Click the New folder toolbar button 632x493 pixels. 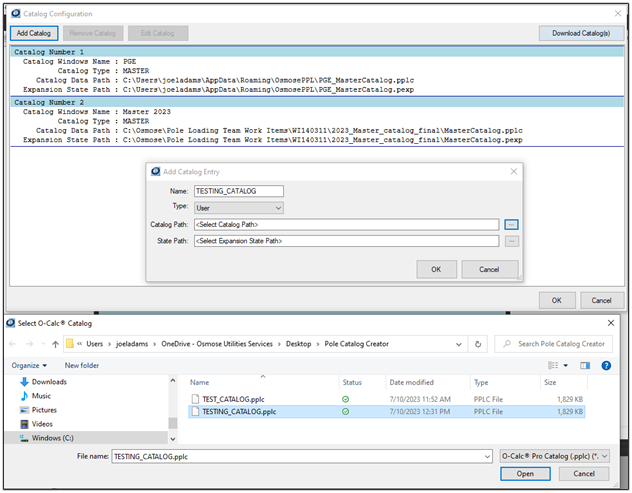82,366
